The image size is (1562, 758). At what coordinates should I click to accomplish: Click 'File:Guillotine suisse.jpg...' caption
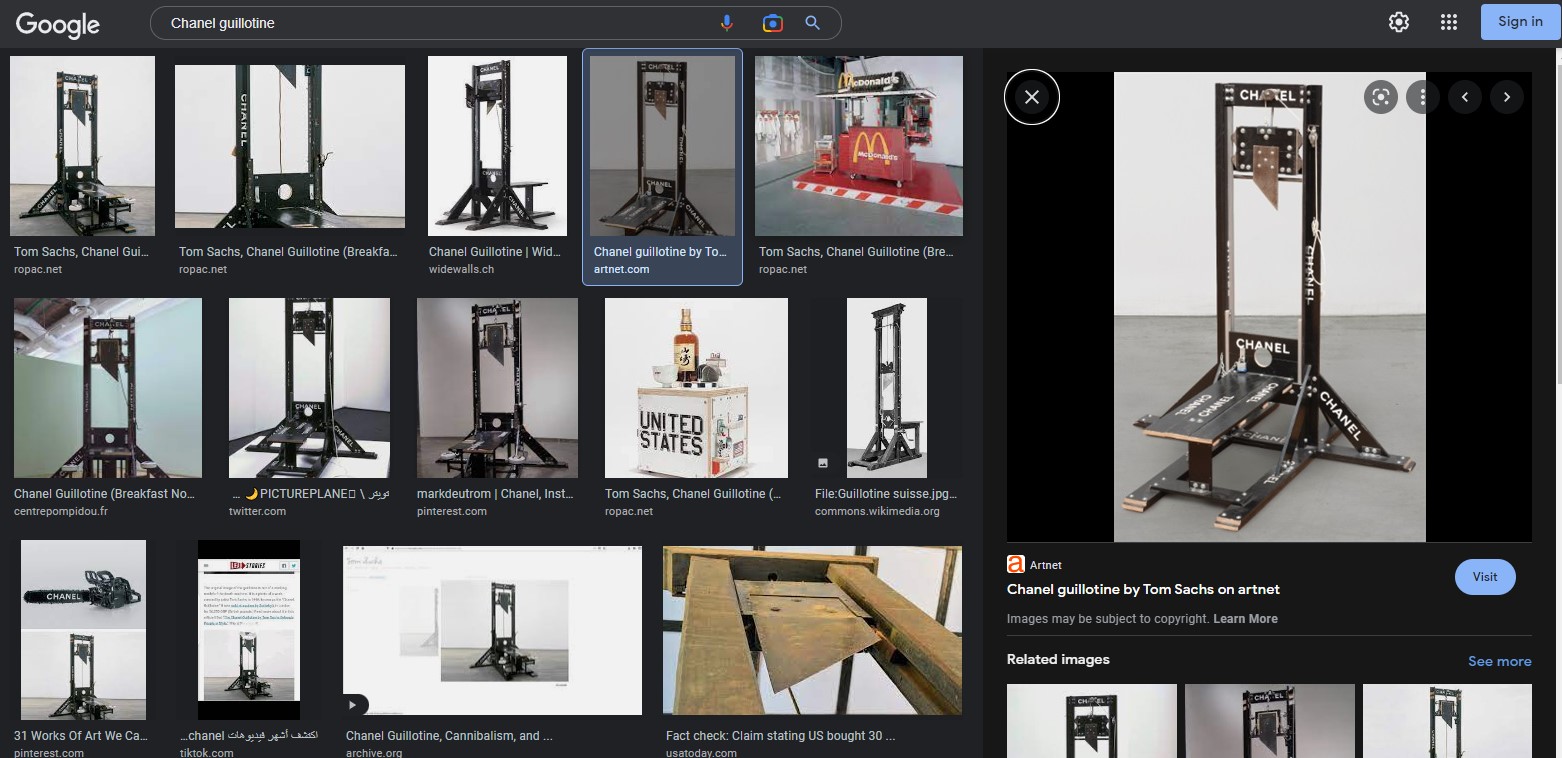point(886,494)
